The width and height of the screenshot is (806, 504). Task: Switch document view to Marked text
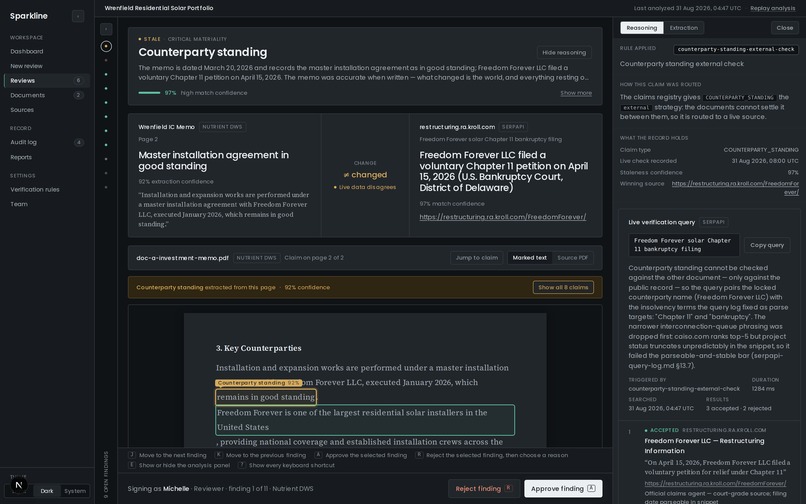coord(529,258)
